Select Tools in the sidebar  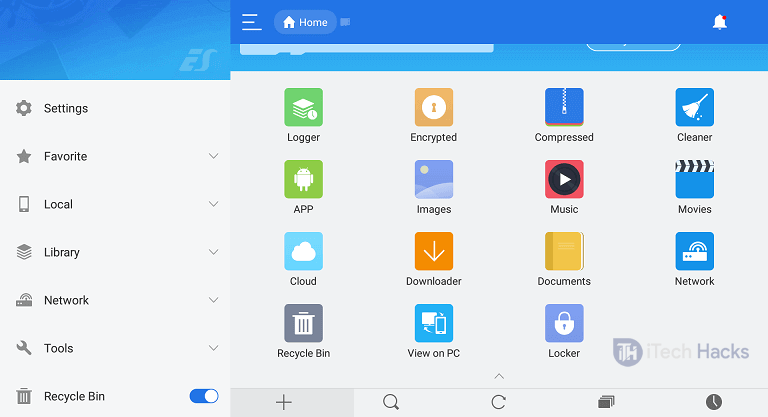tap(115, 348)
